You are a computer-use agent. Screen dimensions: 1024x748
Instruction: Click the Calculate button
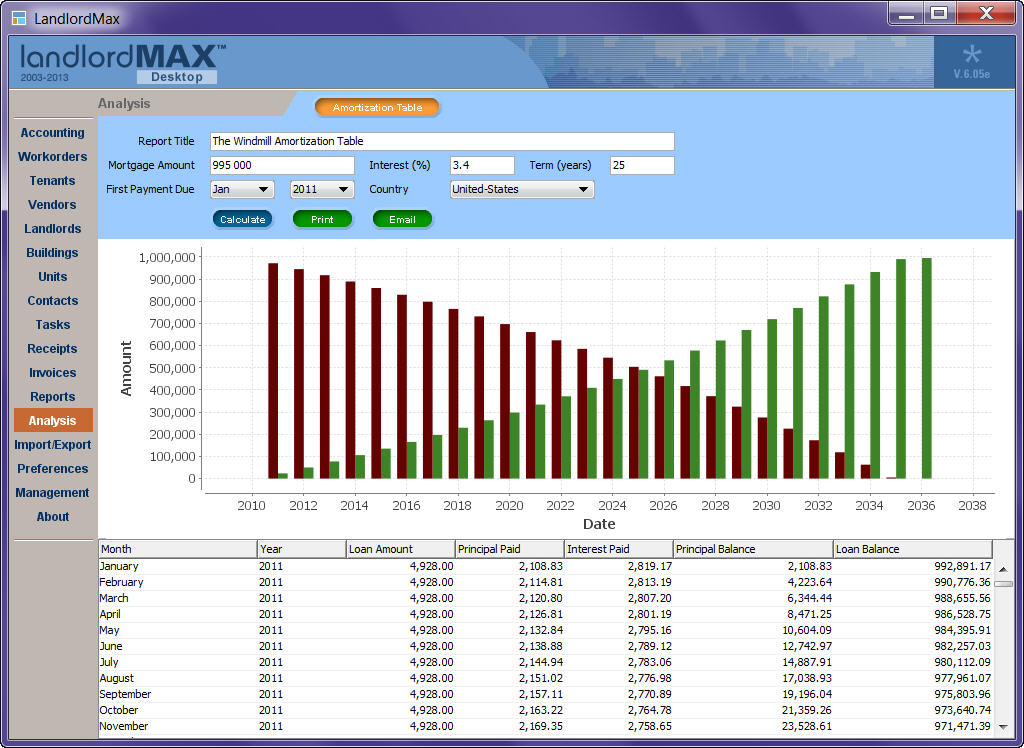[x=242, y=220]
